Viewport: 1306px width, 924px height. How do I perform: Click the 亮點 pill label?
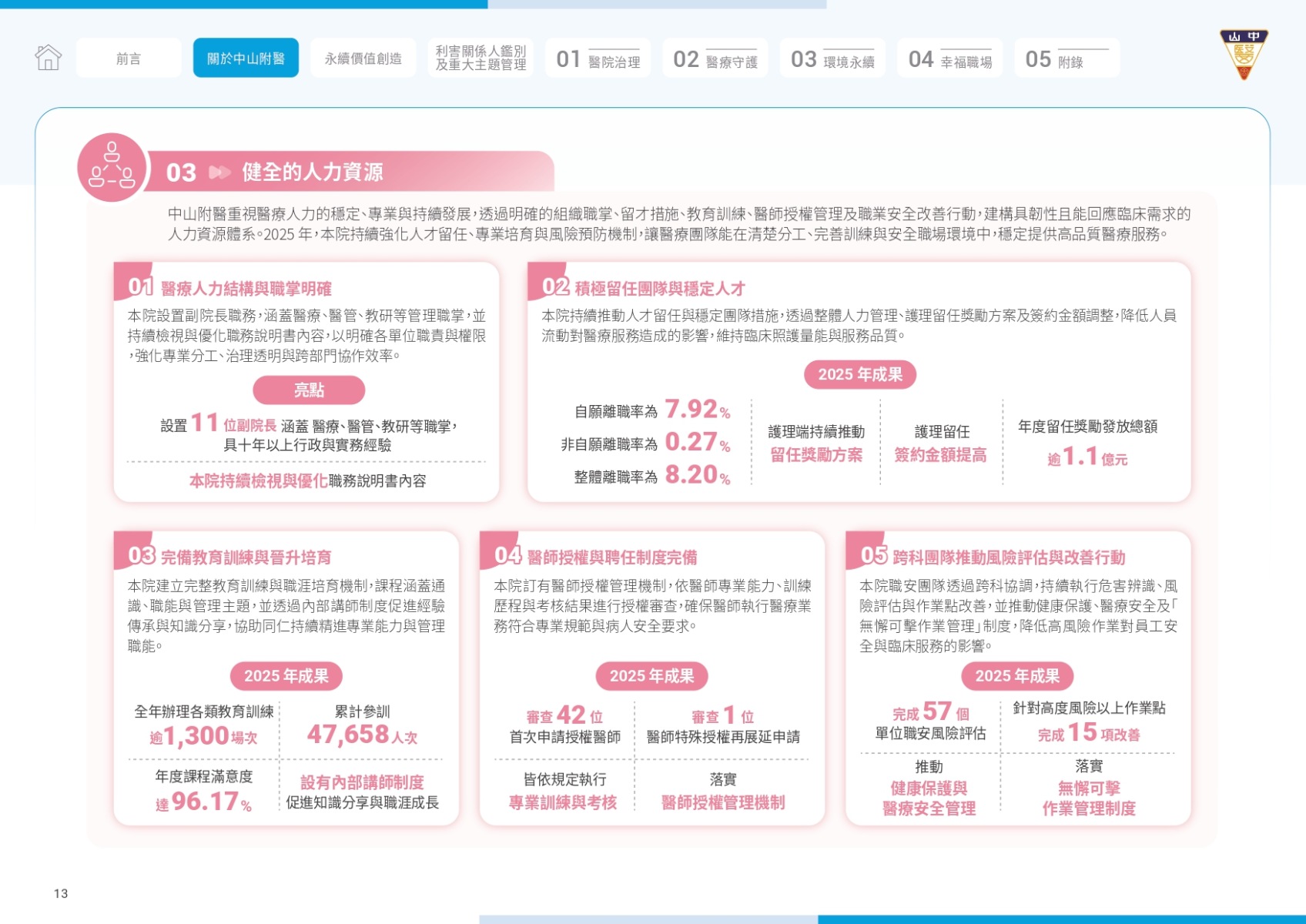(309, 390)
